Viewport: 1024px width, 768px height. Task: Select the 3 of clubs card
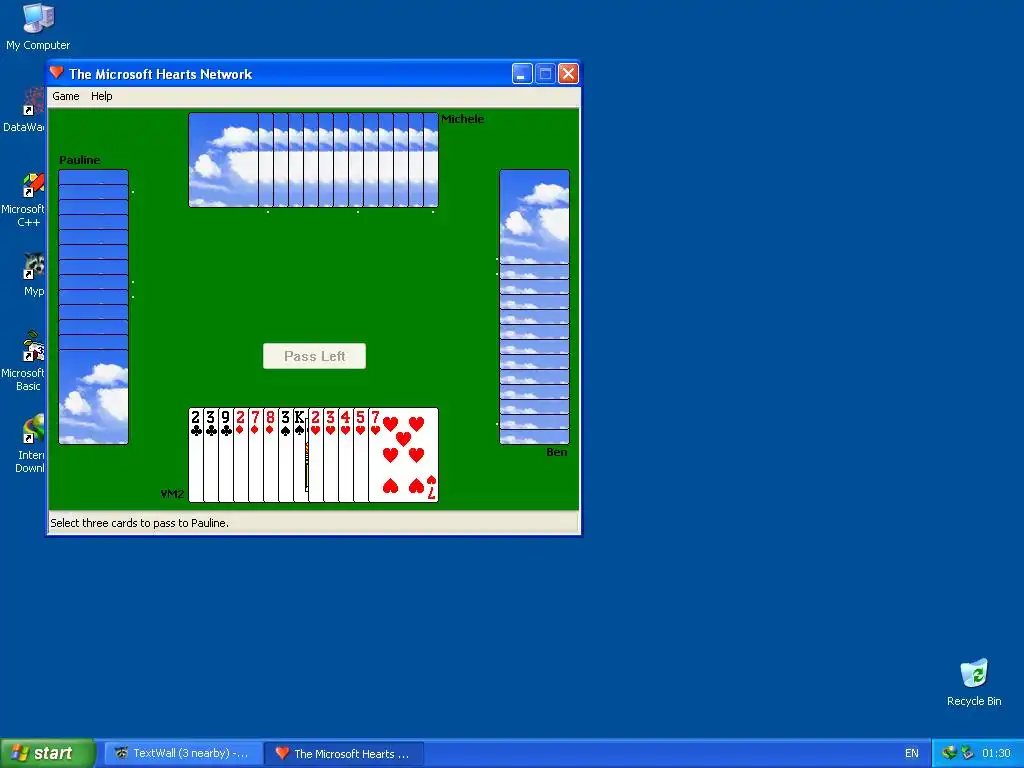(x=210, y=455)
